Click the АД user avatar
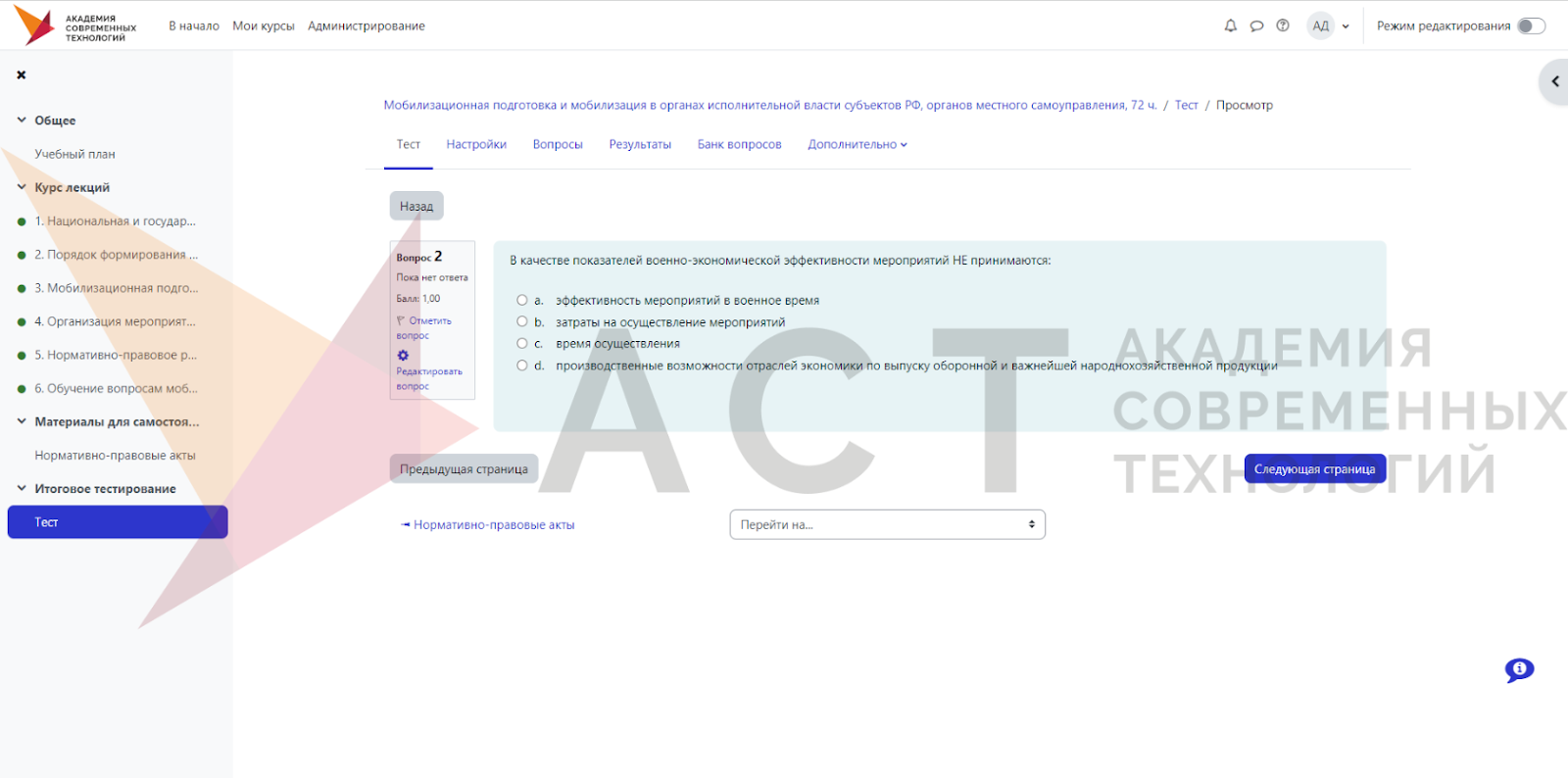 point(1321,26)
